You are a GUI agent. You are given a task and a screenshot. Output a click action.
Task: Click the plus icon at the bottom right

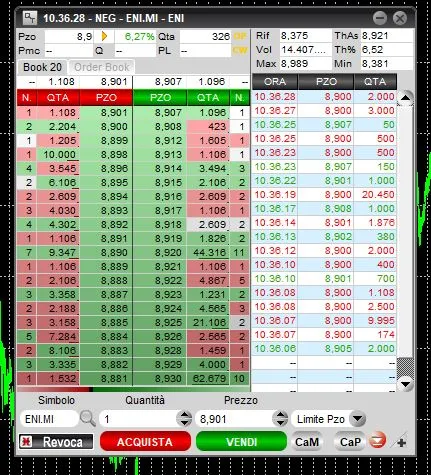(x=401, y=442)
